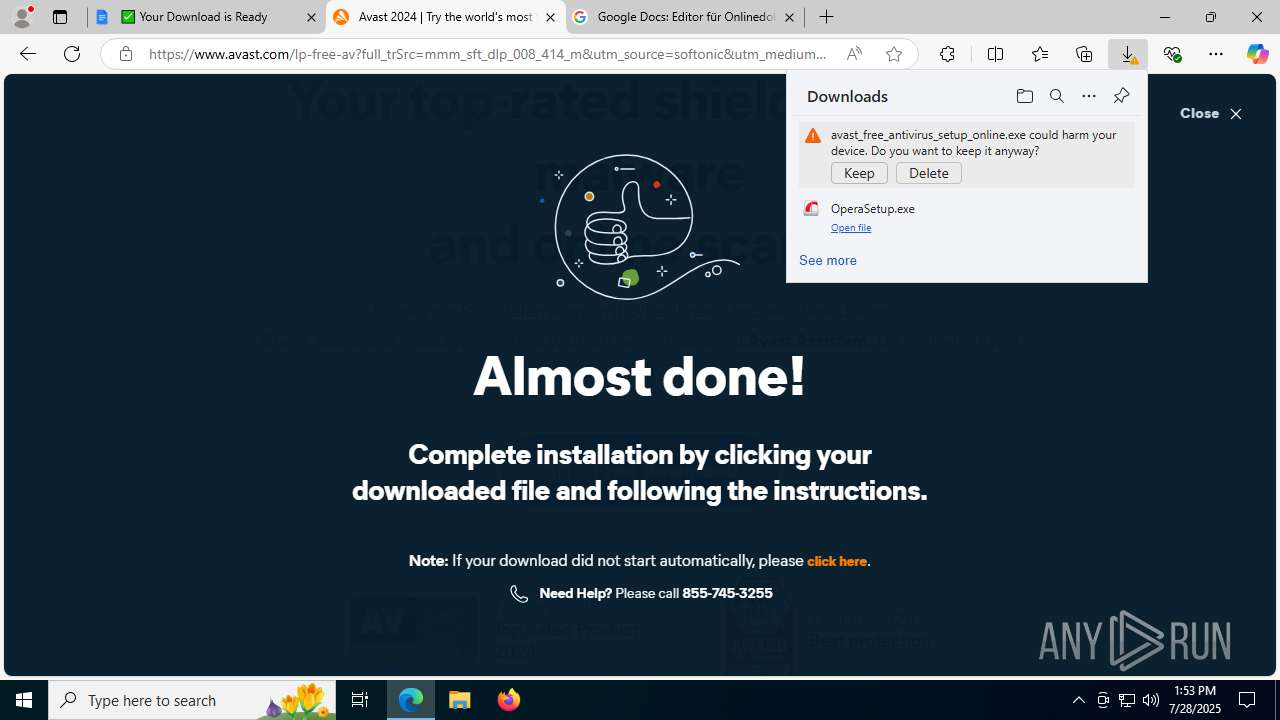
Task: Refresh the current page
Action: coord(72,54)
